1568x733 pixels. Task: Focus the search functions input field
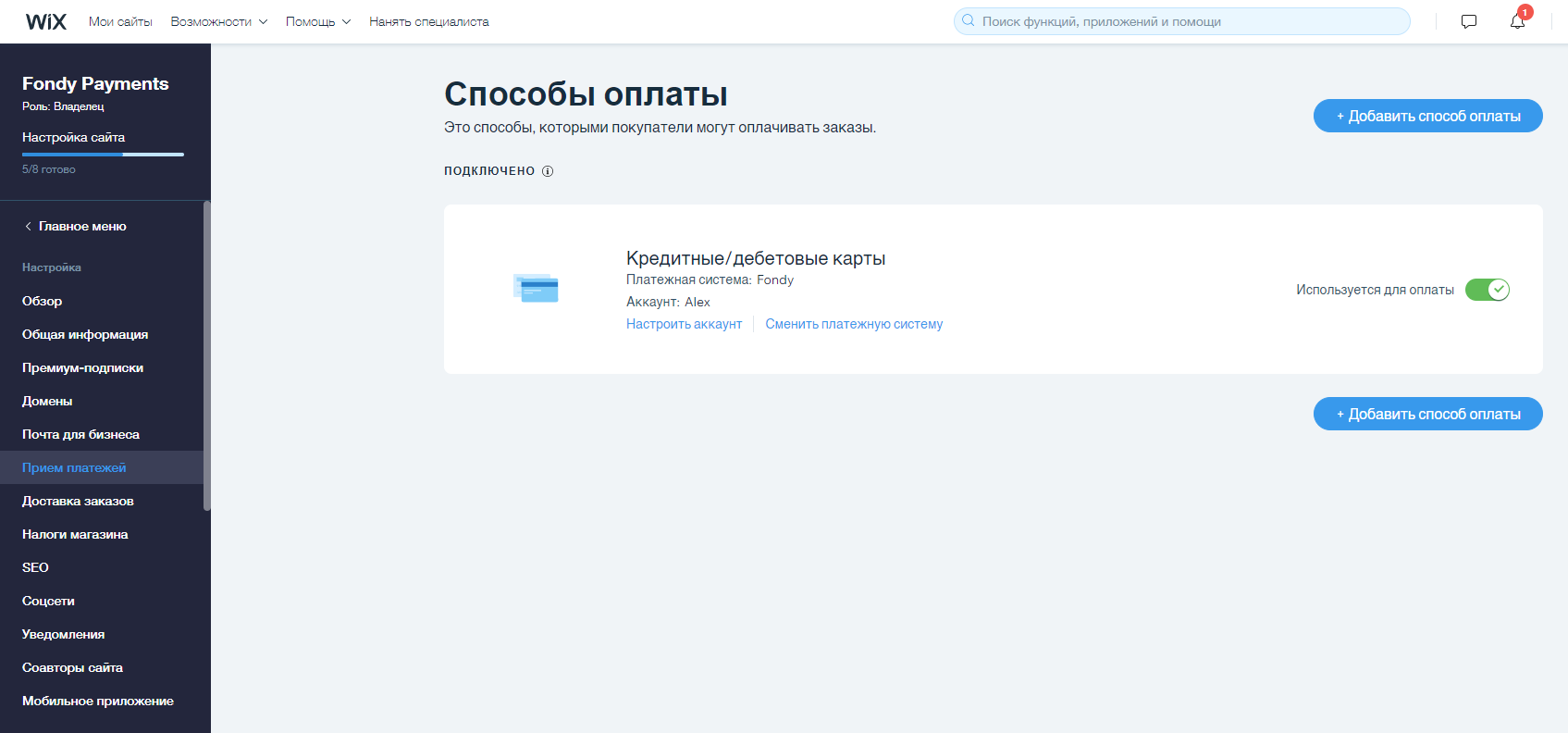[1182, 21]
